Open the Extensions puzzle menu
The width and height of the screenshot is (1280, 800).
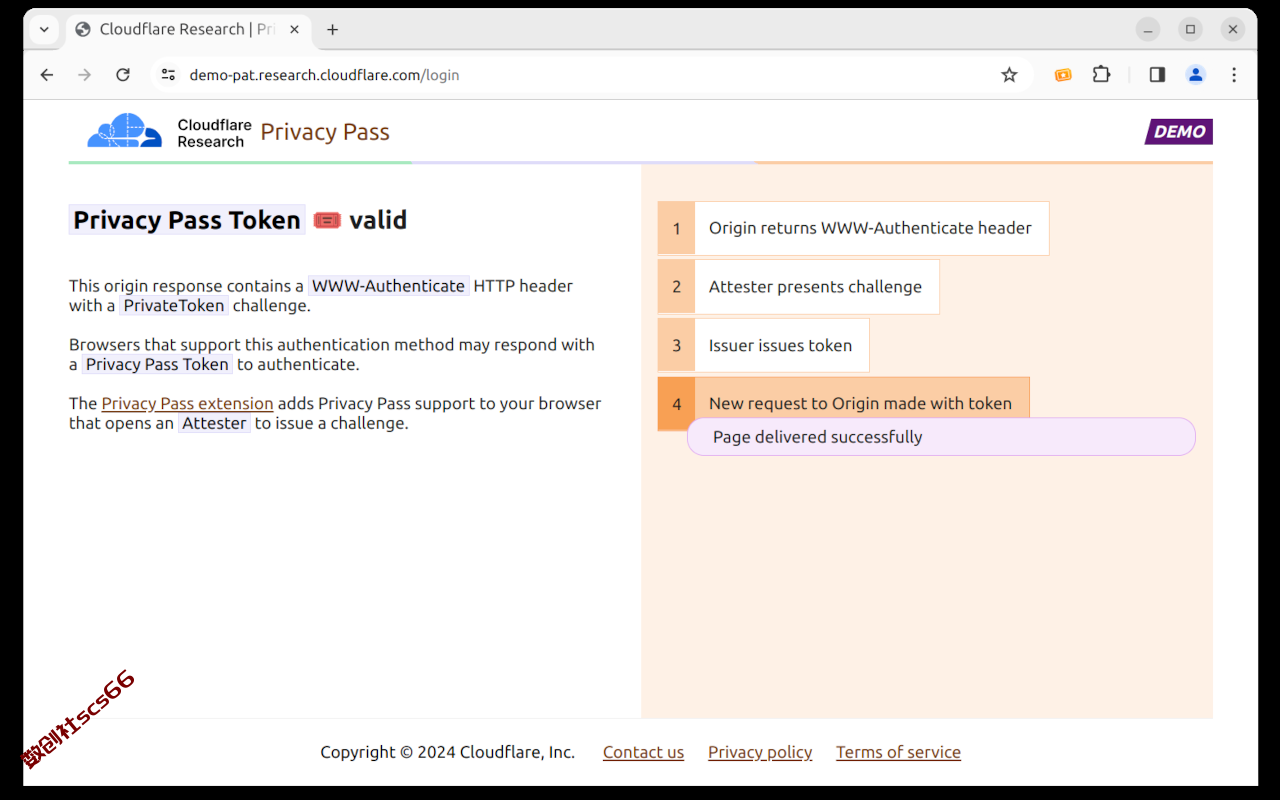coord(1101,75)
